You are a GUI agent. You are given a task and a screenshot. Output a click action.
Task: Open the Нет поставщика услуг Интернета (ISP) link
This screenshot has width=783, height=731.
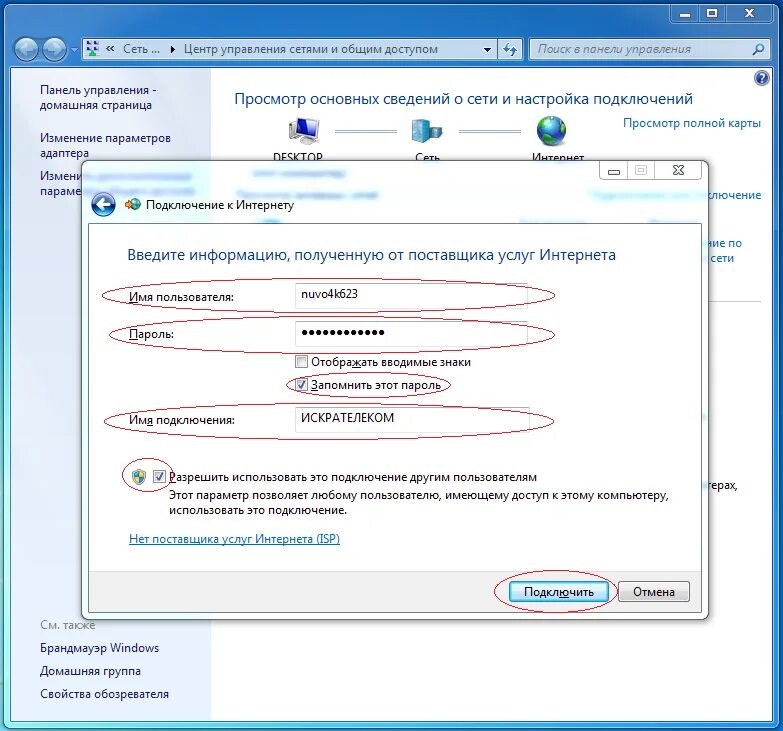point(234,539)
